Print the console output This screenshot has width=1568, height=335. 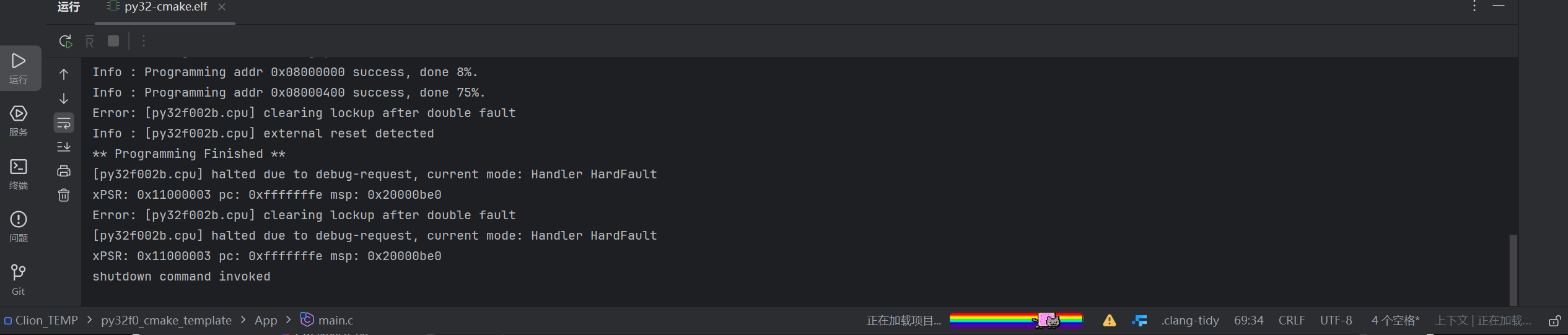pyautogui.click(x=64, y=171)
